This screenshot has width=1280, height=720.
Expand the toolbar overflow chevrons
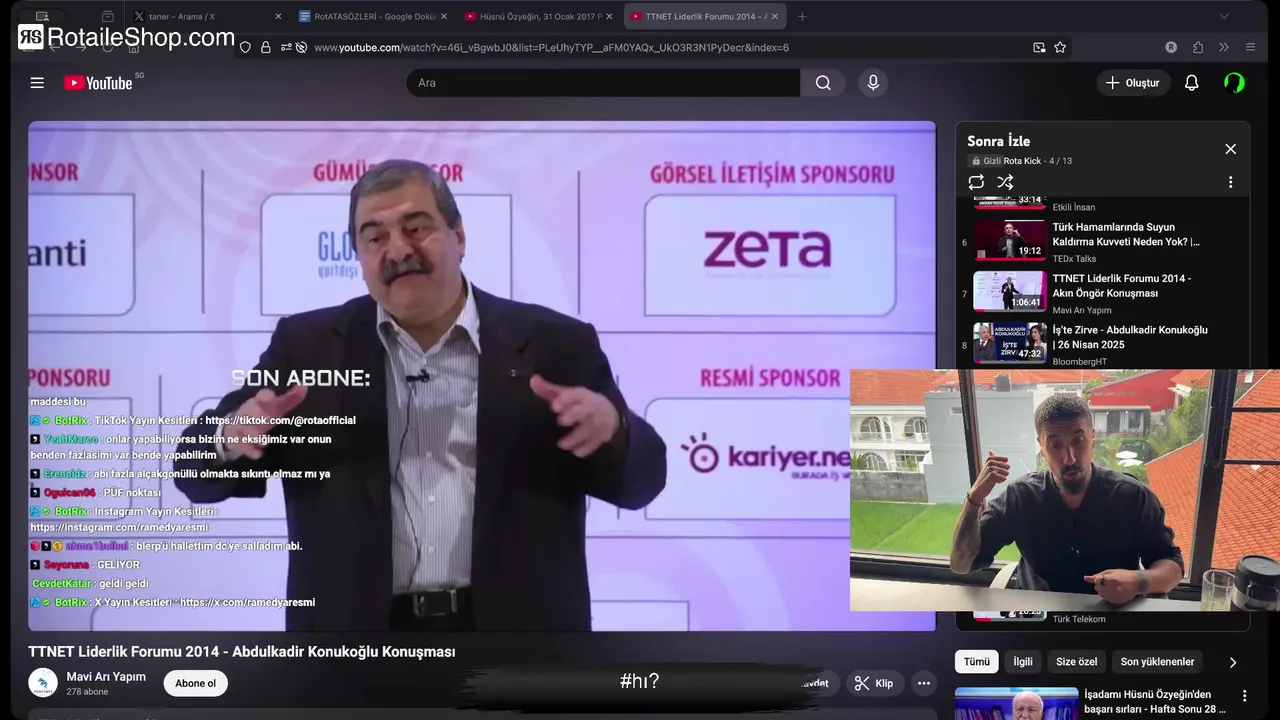1223,47
